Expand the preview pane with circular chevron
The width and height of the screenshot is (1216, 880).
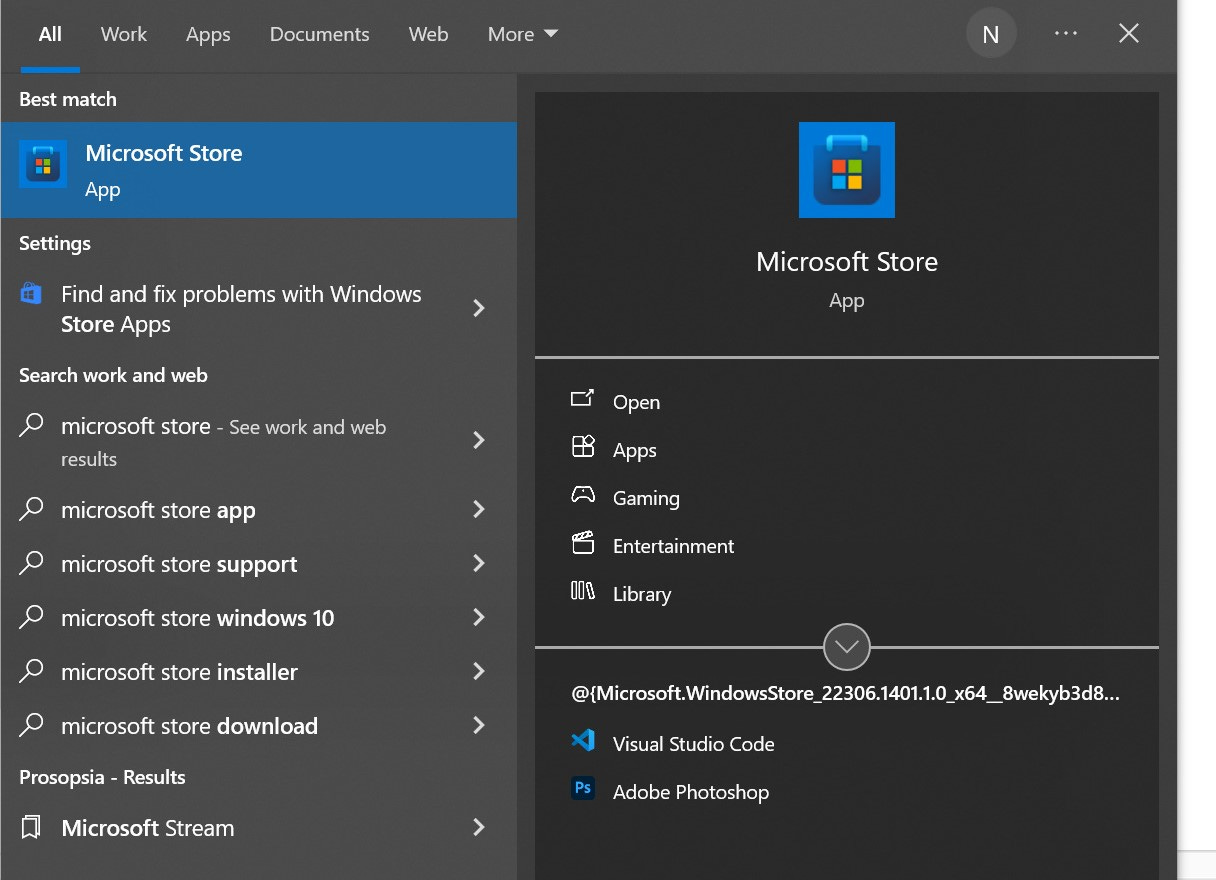(847, 648)
